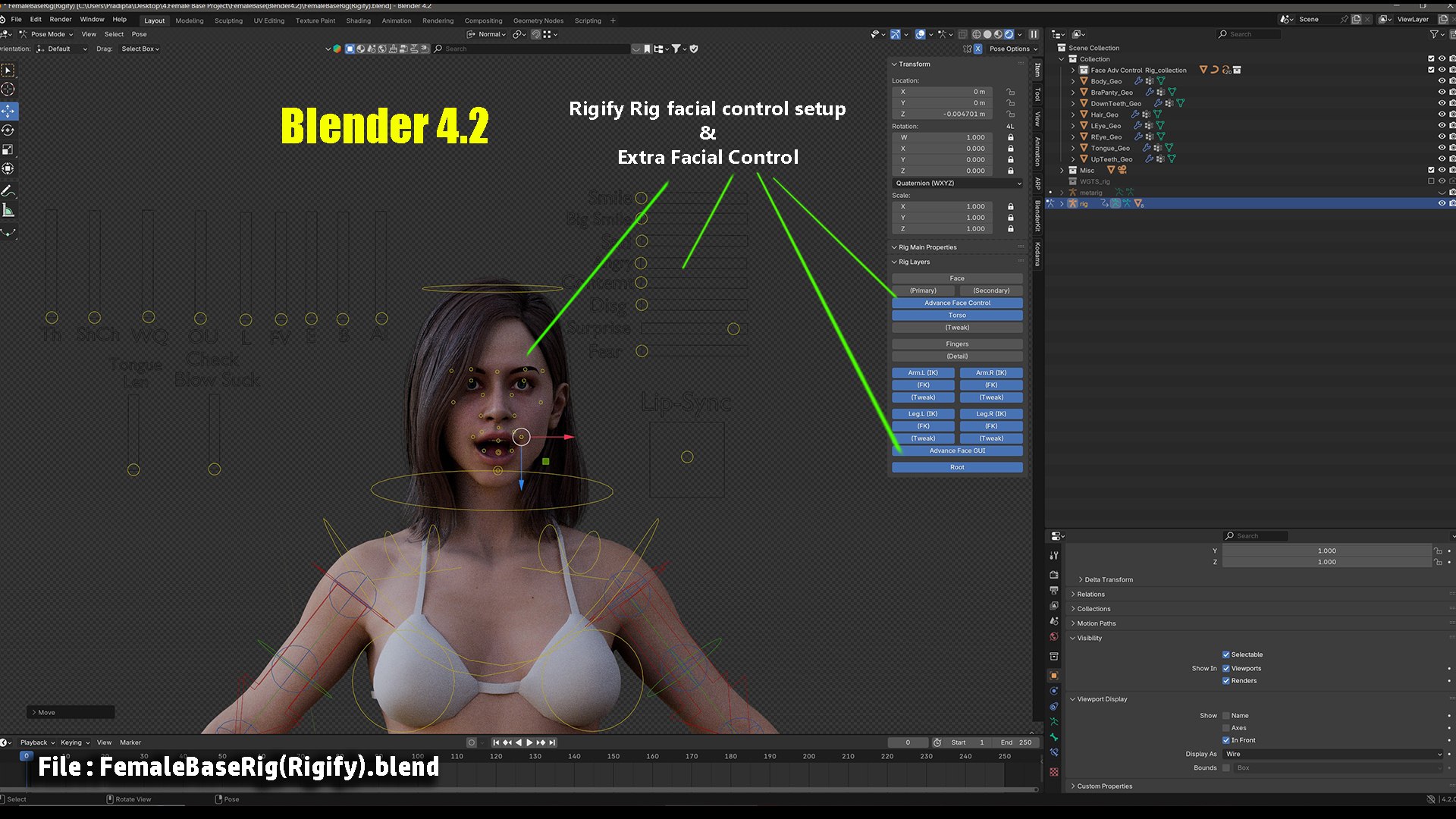This screenshot has height=819, width=1456.
Task: Enable Show Axes checkbox in Viewport Display
Action: [x=1226, y=727]
